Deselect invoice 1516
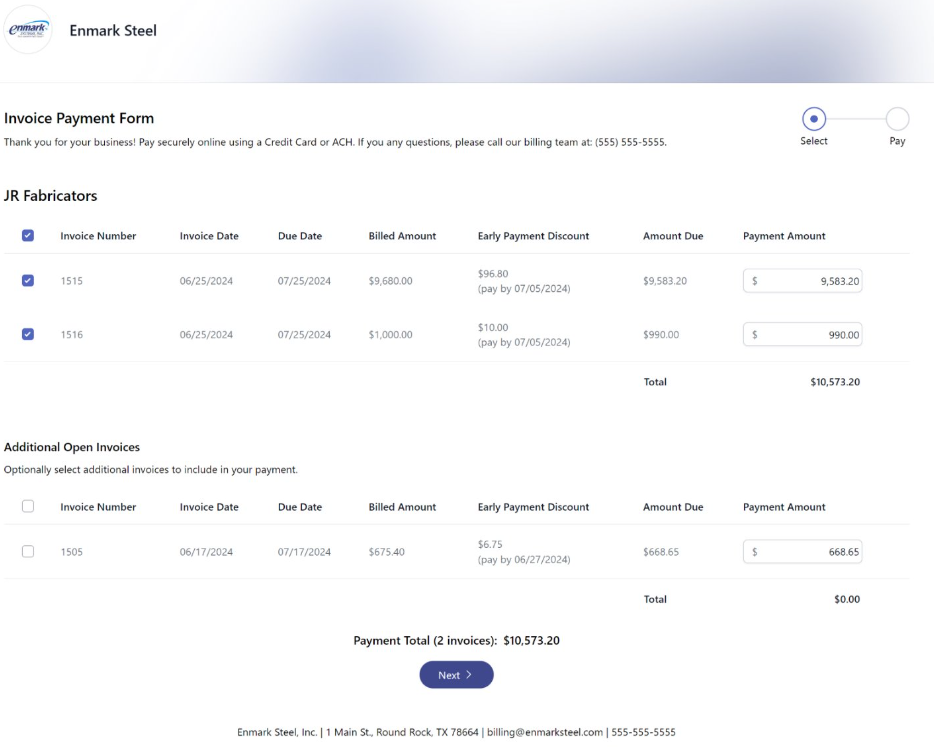 pos(28,334)
